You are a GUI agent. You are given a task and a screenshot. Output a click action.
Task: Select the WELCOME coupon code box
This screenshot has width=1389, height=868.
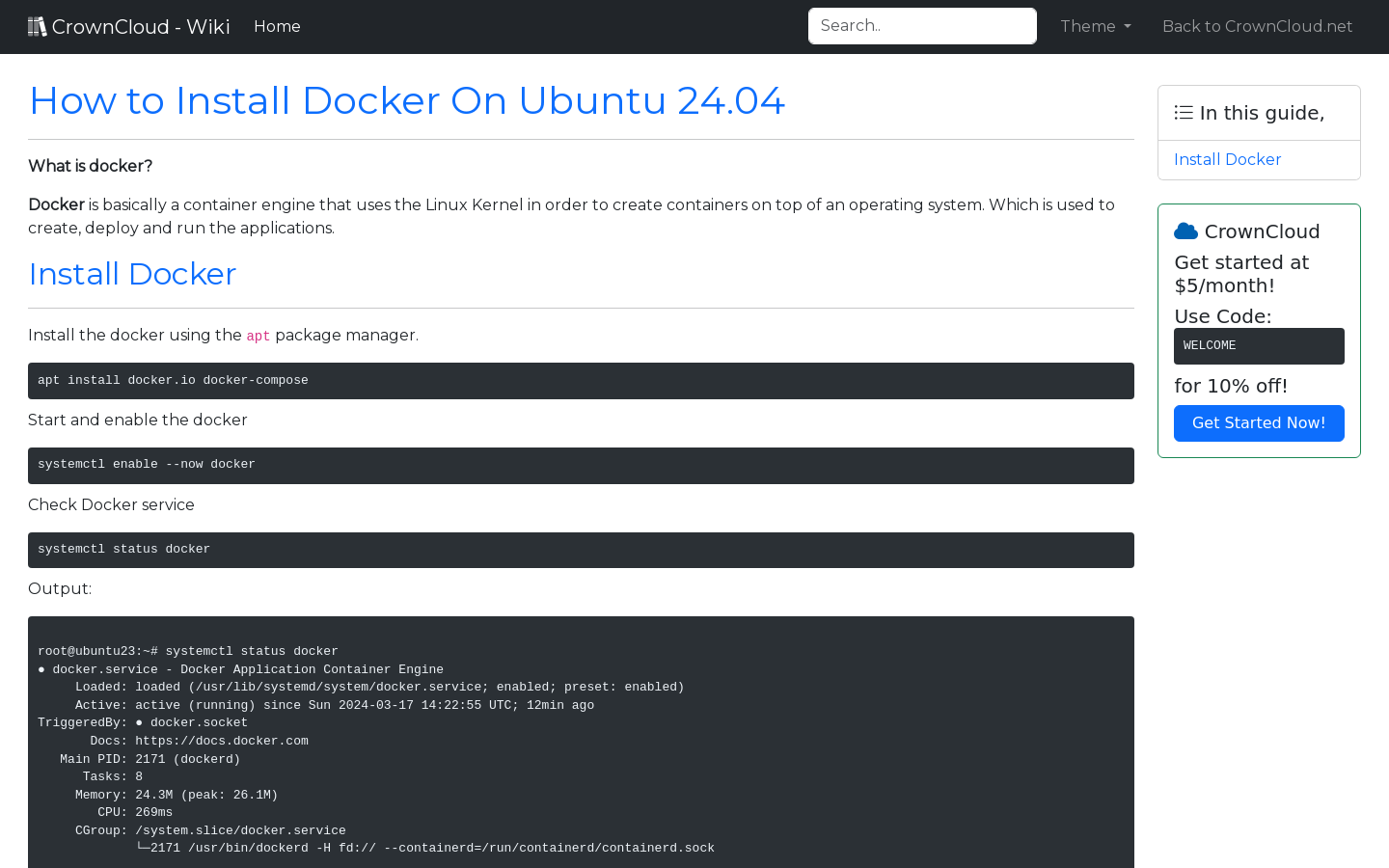point(1259,345)
